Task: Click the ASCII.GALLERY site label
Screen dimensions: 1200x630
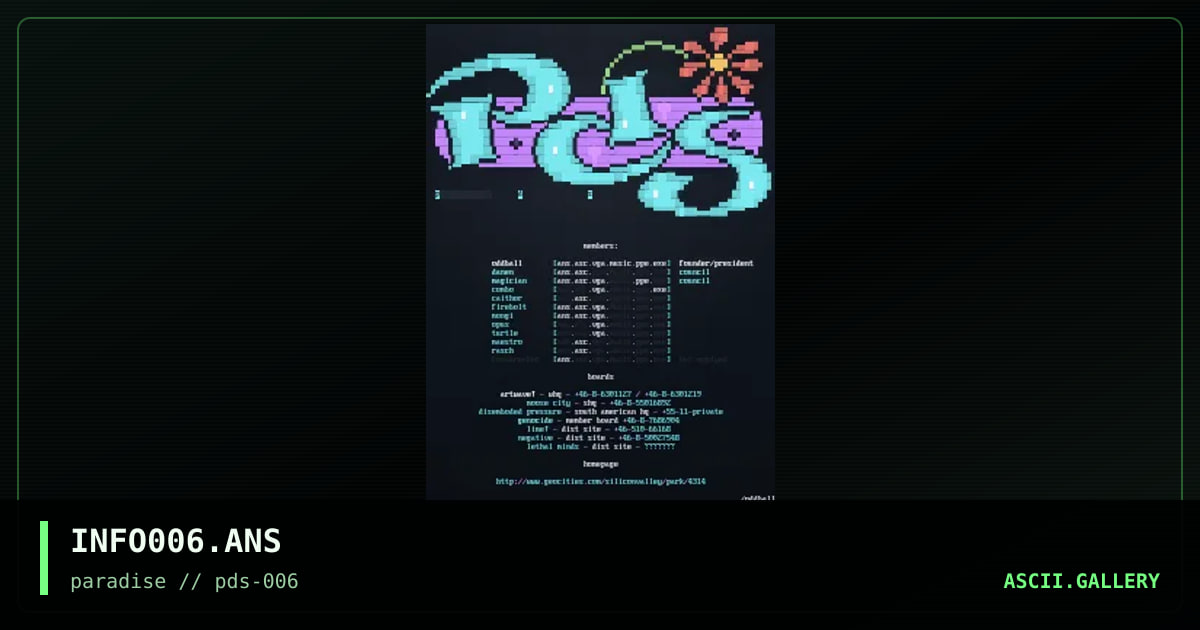Action: (1081, 581)
